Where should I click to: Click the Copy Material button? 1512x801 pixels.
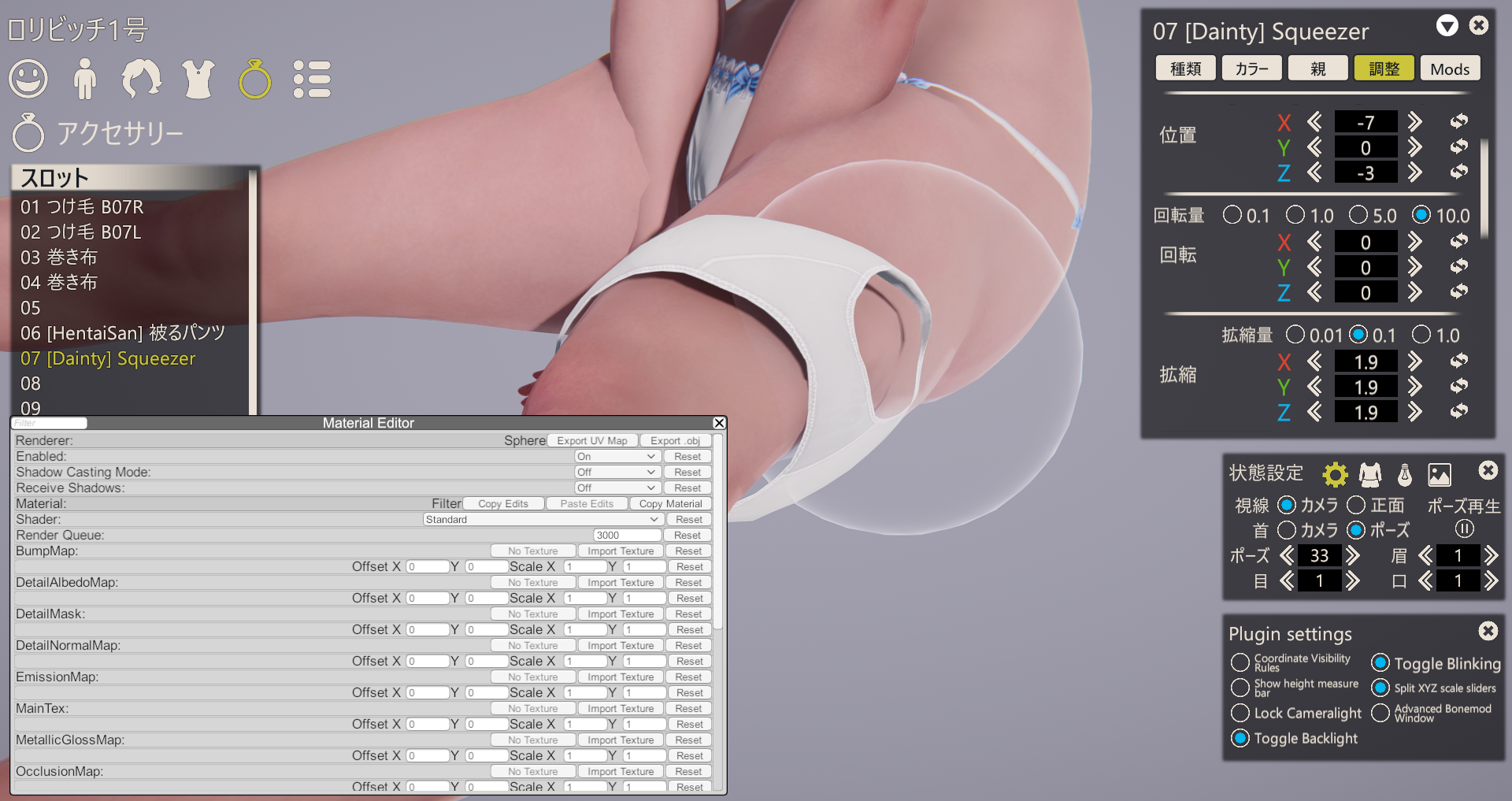670,503
